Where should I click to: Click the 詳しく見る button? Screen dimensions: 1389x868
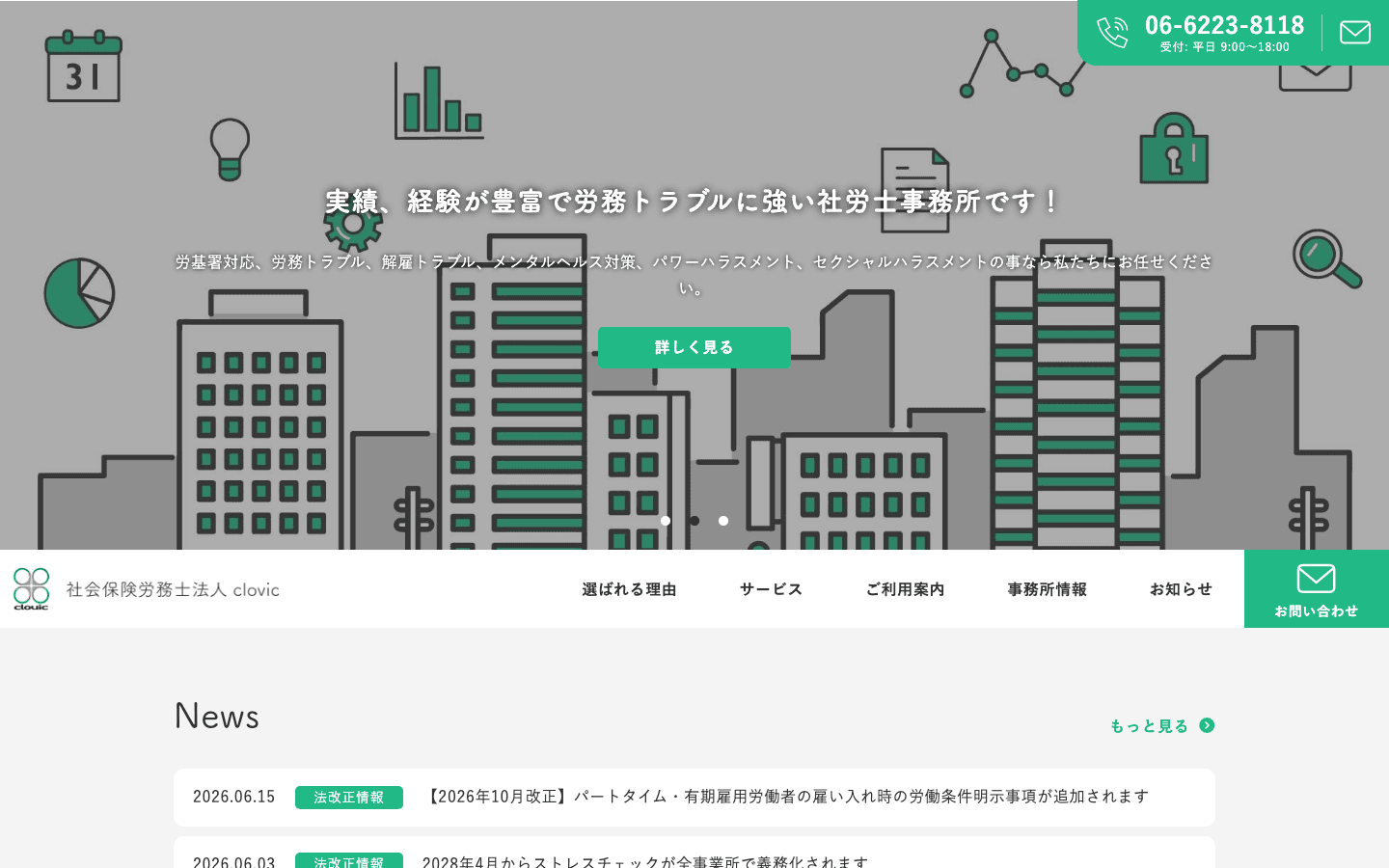coord(694,347)
